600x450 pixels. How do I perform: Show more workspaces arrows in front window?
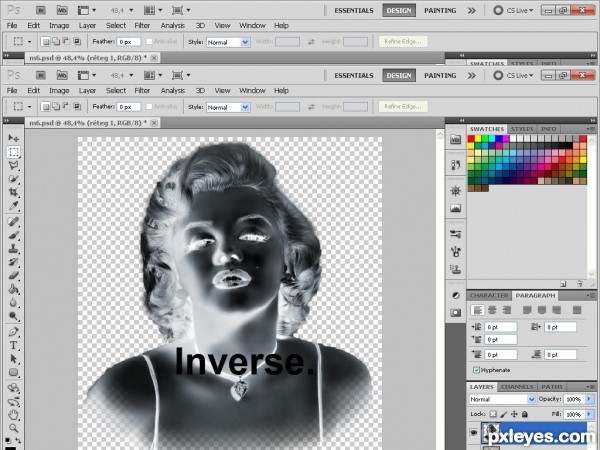(472, 75)
